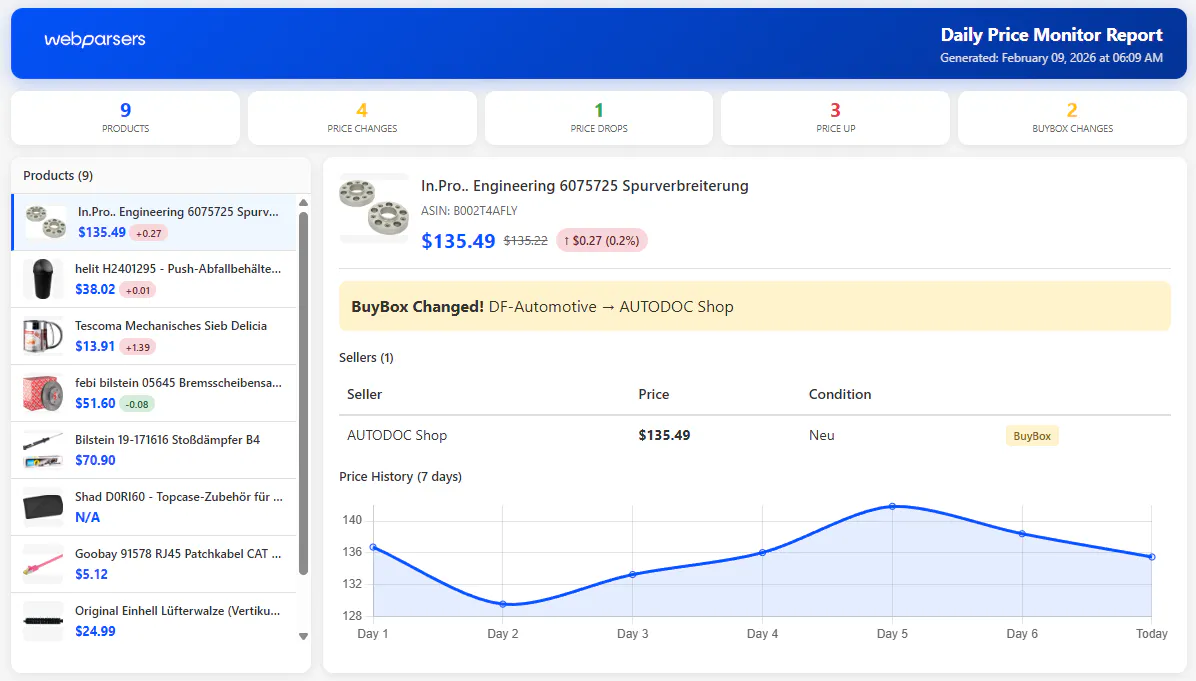Open the BuyBox Changes summary card
The width and height of the screenshot is (1196, 681).
(1072, 118)
